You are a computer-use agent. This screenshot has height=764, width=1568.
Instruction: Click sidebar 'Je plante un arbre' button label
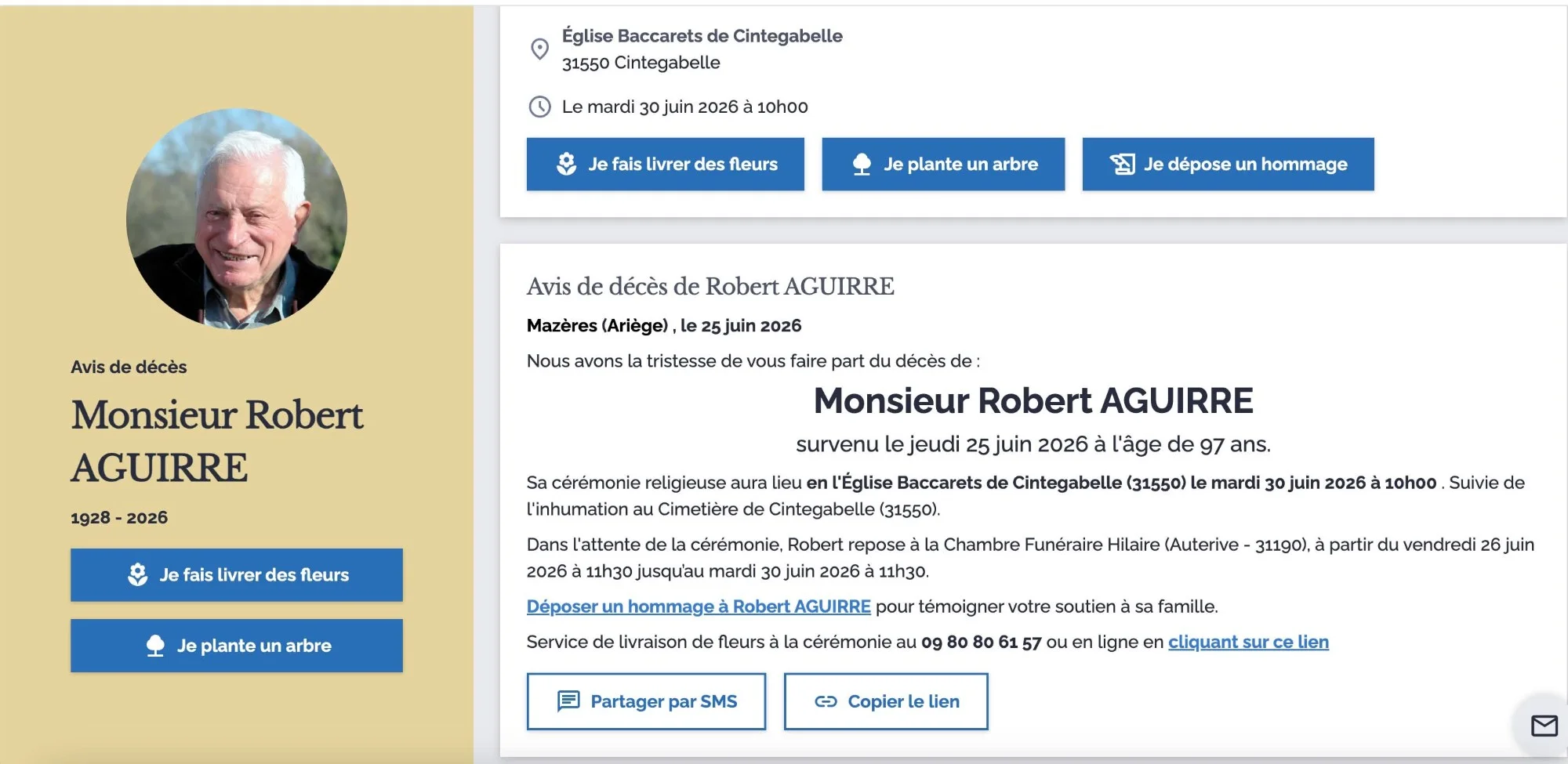tap(254, 646)
